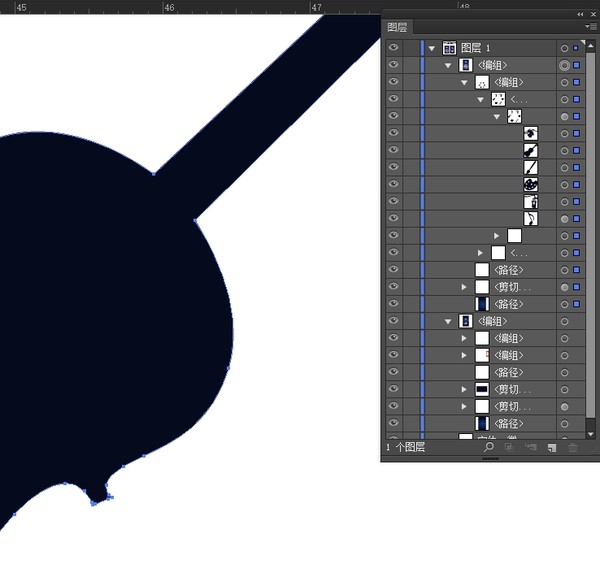Click filled target circle of music note sublayer
600x586 pixels.
(564, 219)
